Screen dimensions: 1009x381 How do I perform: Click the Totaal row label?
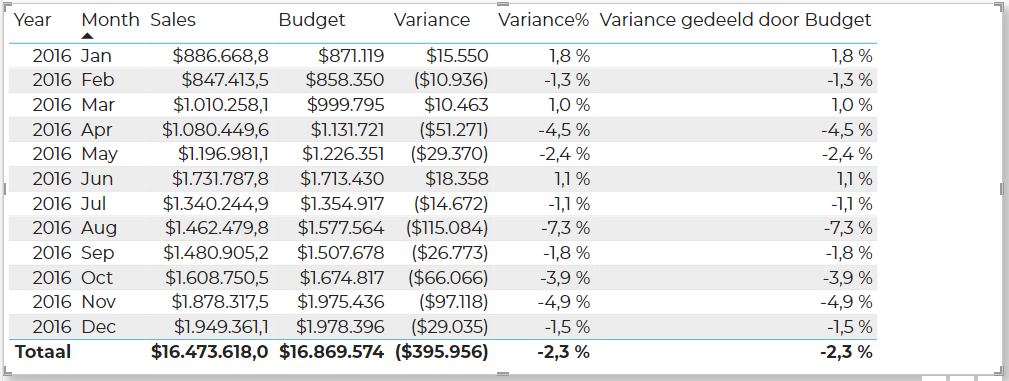(43, 352)
